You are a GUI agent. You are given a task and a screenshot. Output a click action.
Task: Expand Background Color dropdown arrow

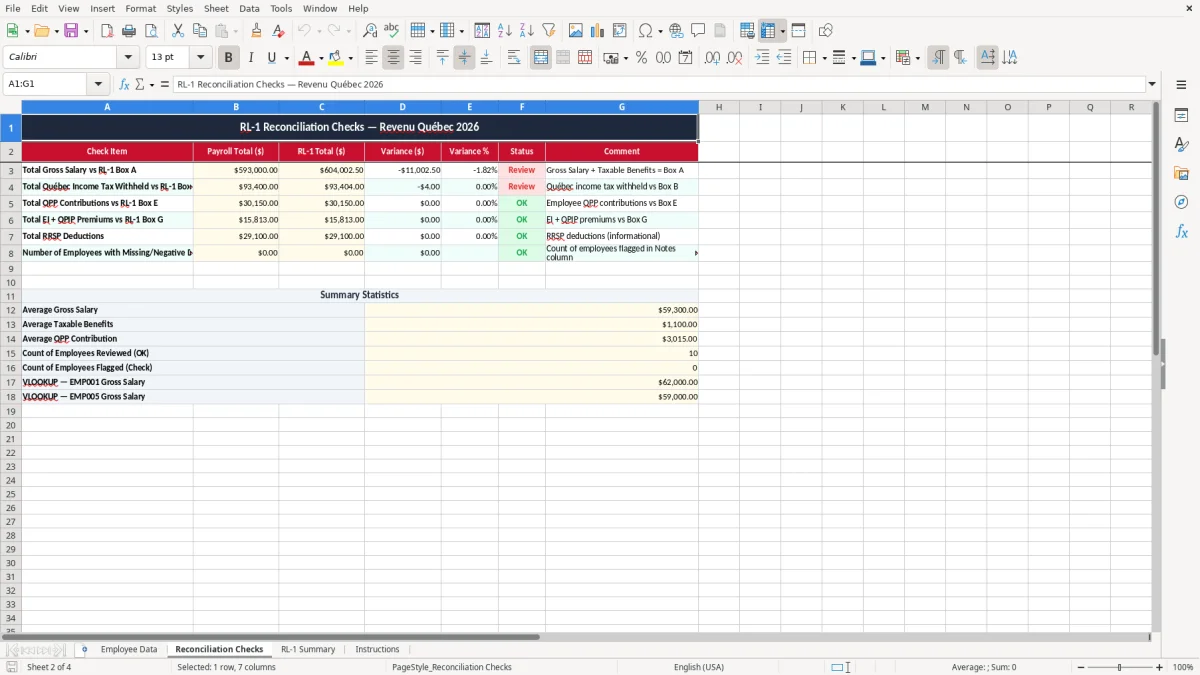[x=350, y=58]
